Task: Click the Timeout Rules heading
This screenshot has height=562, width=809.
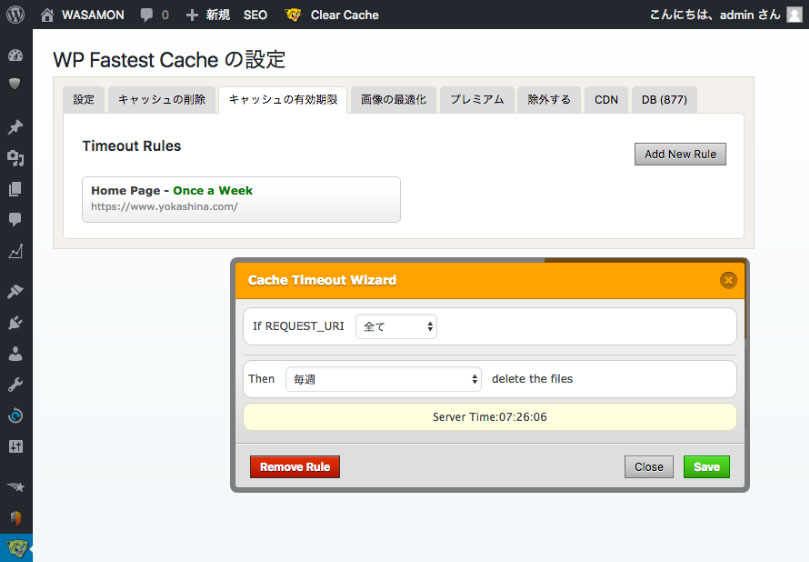Action: 132,146
